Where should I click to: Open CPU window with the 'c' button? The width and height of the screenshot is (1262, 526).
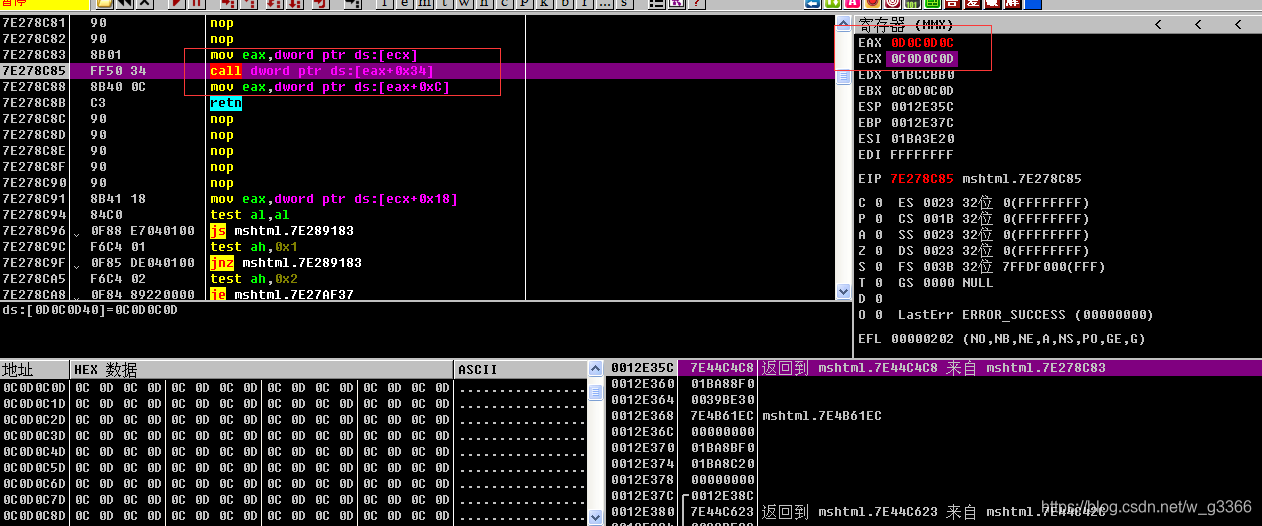pos(503,4)
